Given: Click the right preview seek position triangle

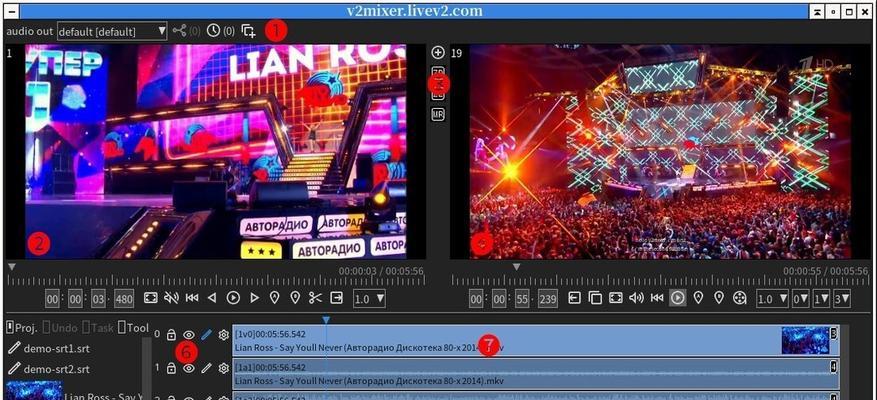Looking at the screenshot, I should click(517, 267).
